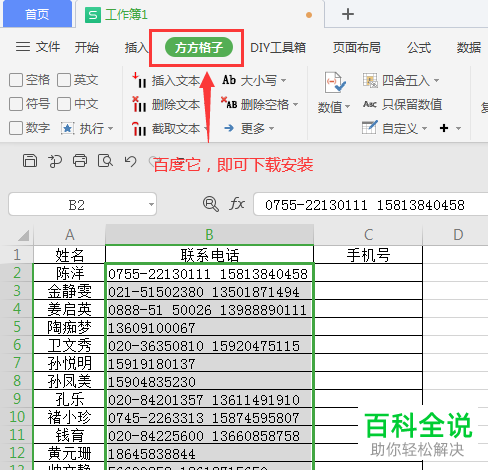
Task: Select the cell with name 陈洋
Action: pos(69,273)
